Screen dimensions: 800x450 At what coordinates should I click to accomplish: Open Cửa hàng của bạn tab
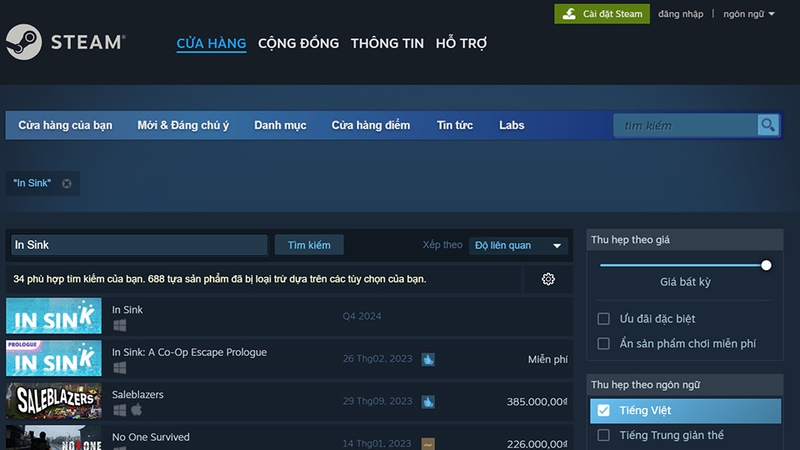(65, 126)
